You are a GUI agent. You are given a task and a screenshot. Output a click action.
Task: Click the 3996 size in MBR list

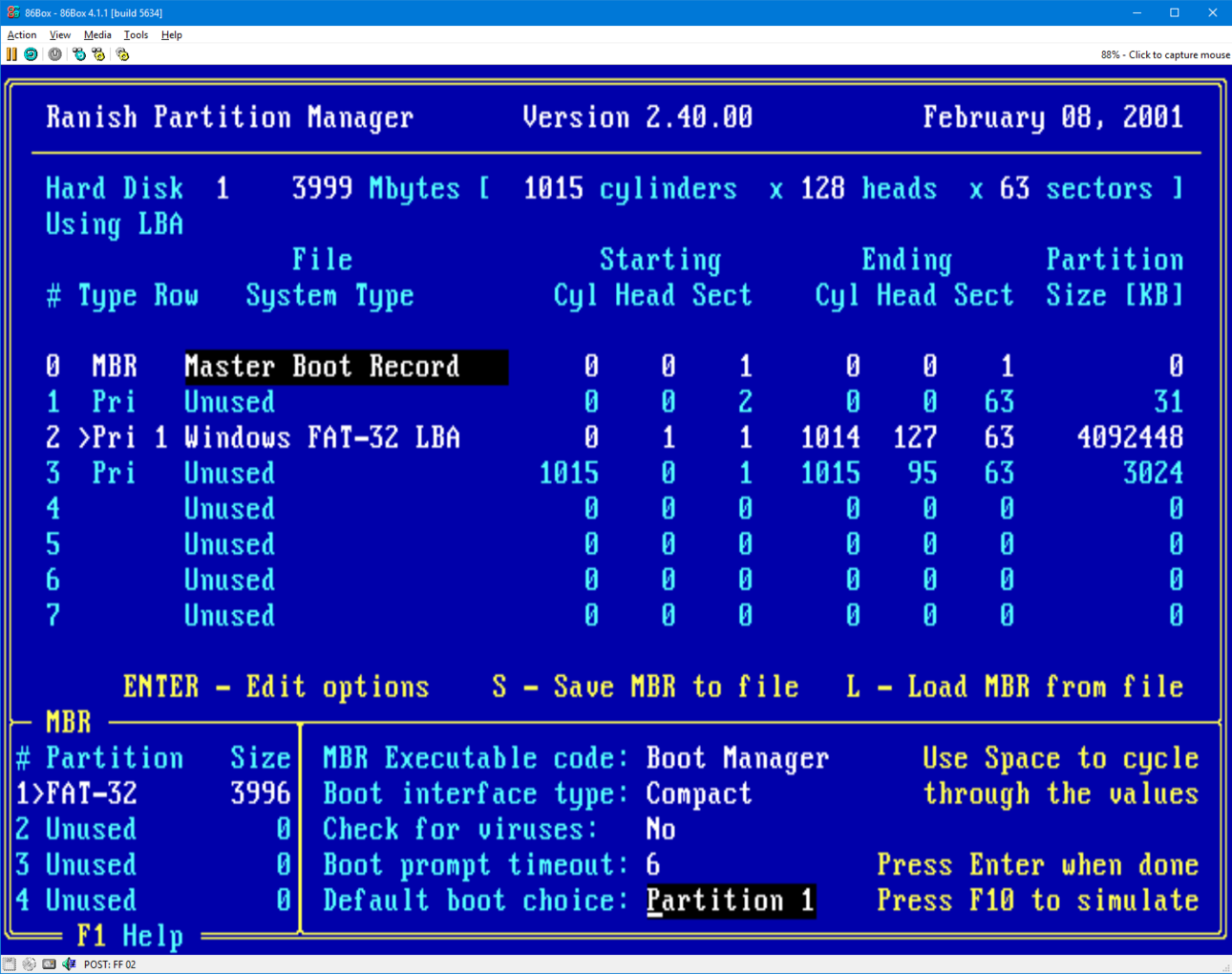260,794
